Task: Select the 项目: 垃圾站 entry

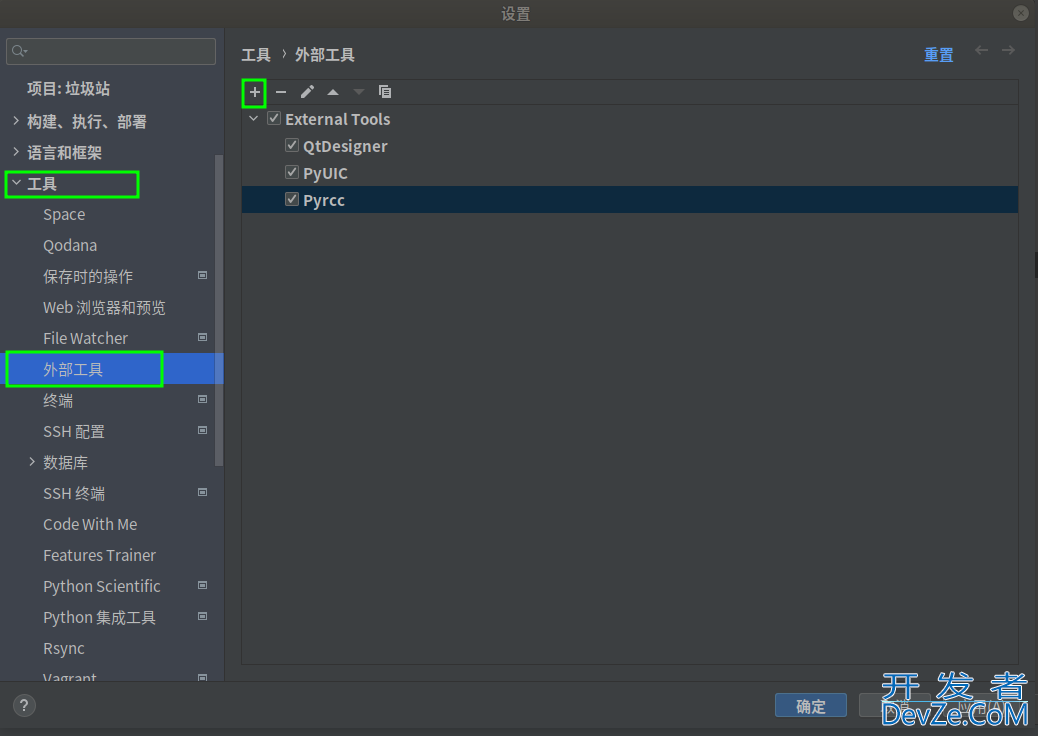Action: 68,89
